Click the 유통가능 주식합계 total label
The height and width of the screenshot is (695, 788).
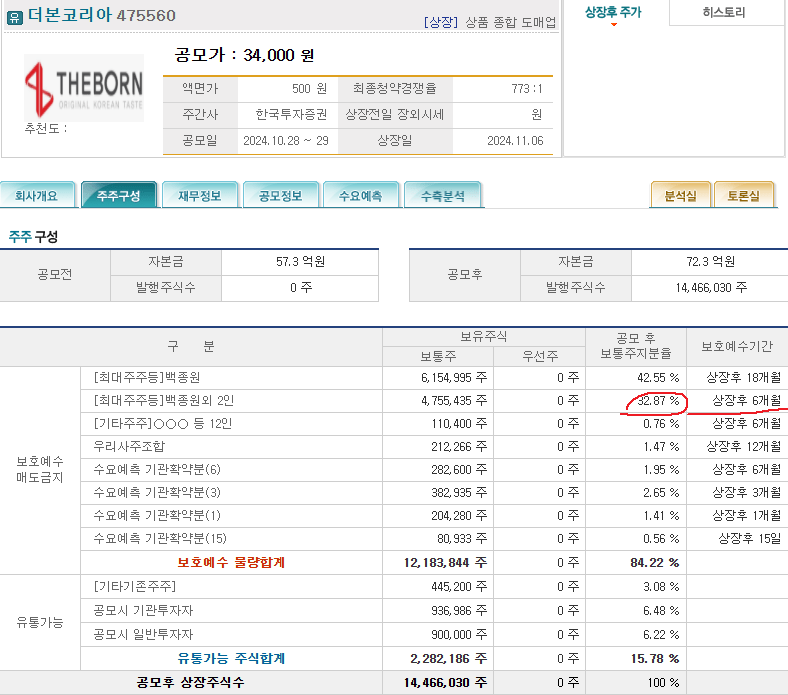point(231,659)
